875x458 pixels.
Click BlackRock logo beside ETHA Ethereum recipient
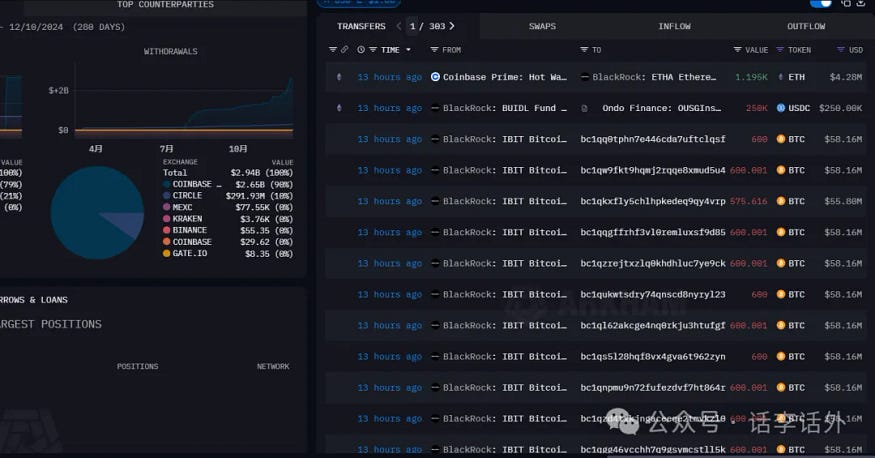pyautogui.click(x=585, y=77)
